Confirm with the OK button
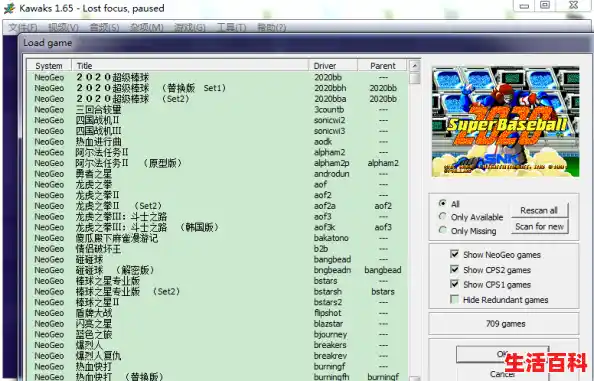 (x=502, y=354)
